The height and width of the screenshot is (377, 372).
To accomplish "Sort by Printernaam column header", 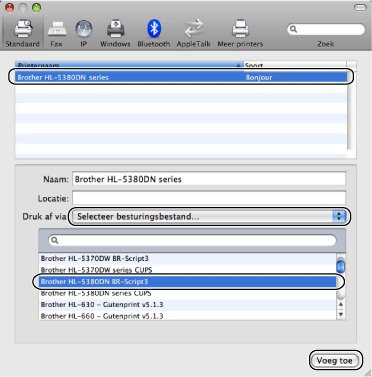I will [129, 65].
